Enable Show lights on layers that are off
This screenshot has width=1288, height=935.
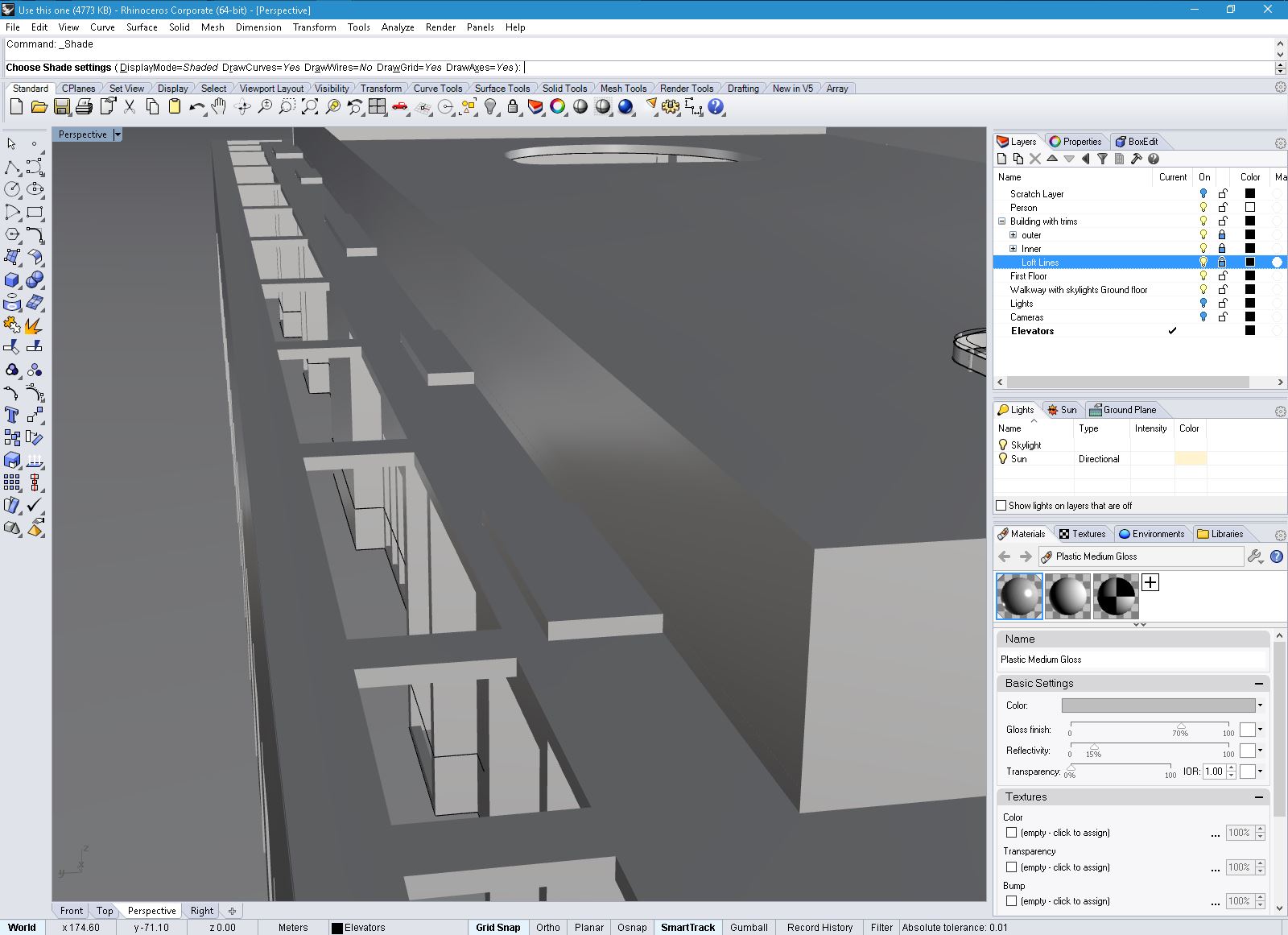tap(1001, 506)
